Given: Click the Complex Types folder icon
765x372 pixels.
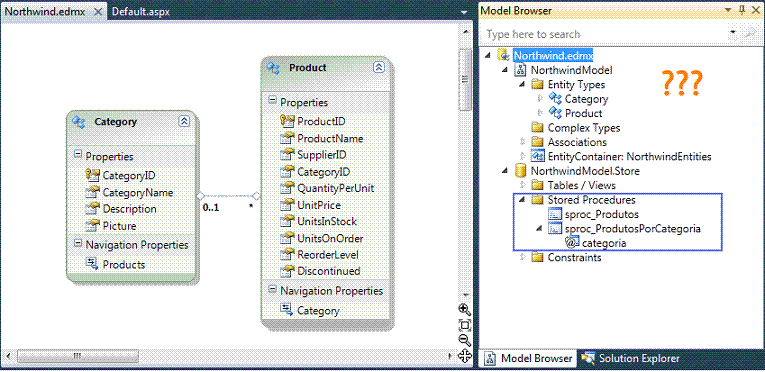Looking at the screenshot, I should click(537, 128).
